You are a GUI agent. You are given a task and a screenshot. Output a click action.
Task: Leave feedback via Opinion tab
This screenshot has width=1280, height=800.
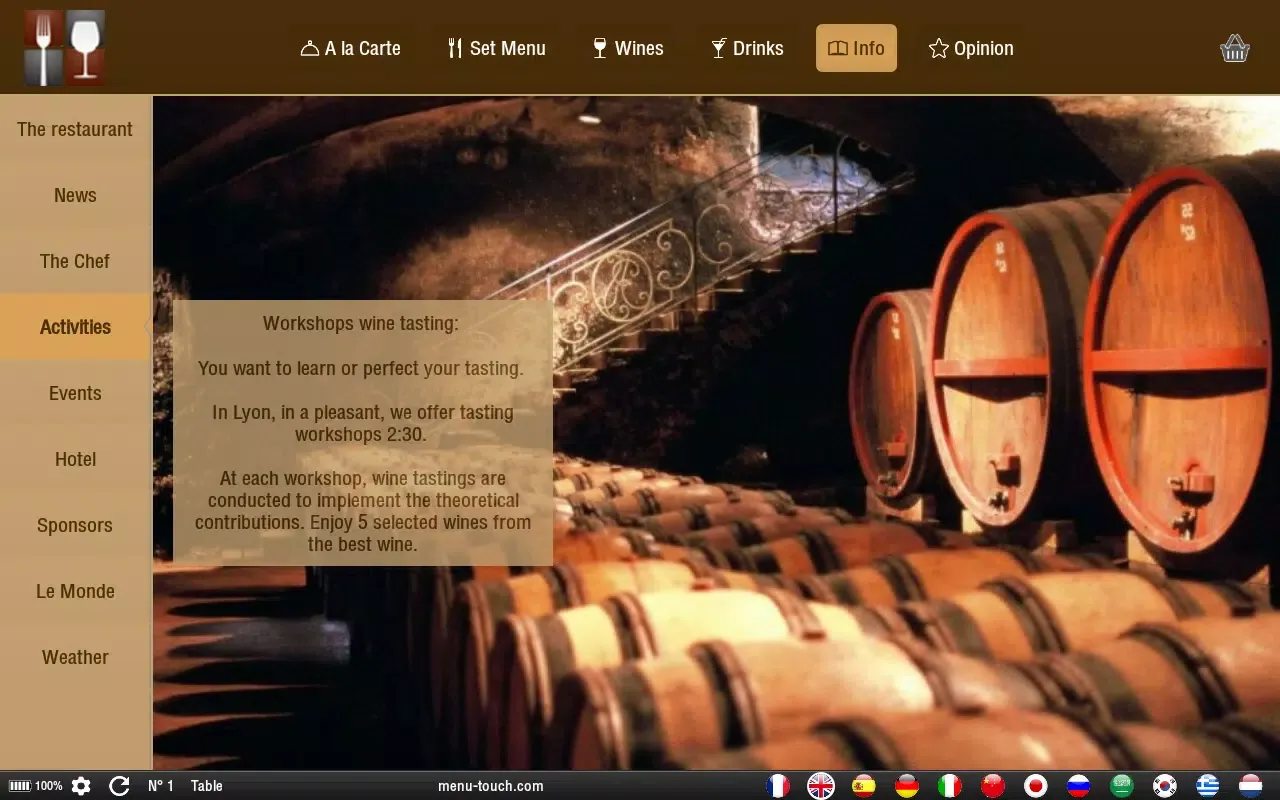[x=971, y=48]
